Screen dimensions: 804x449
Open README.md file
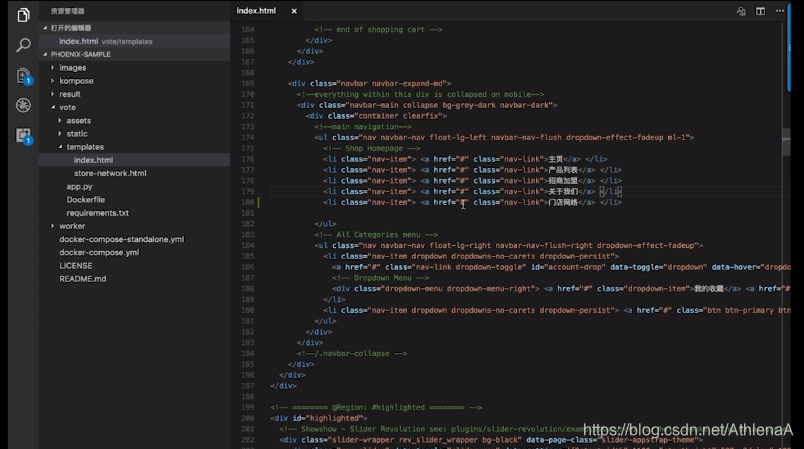pyautogui.click(x=134, y=279)
